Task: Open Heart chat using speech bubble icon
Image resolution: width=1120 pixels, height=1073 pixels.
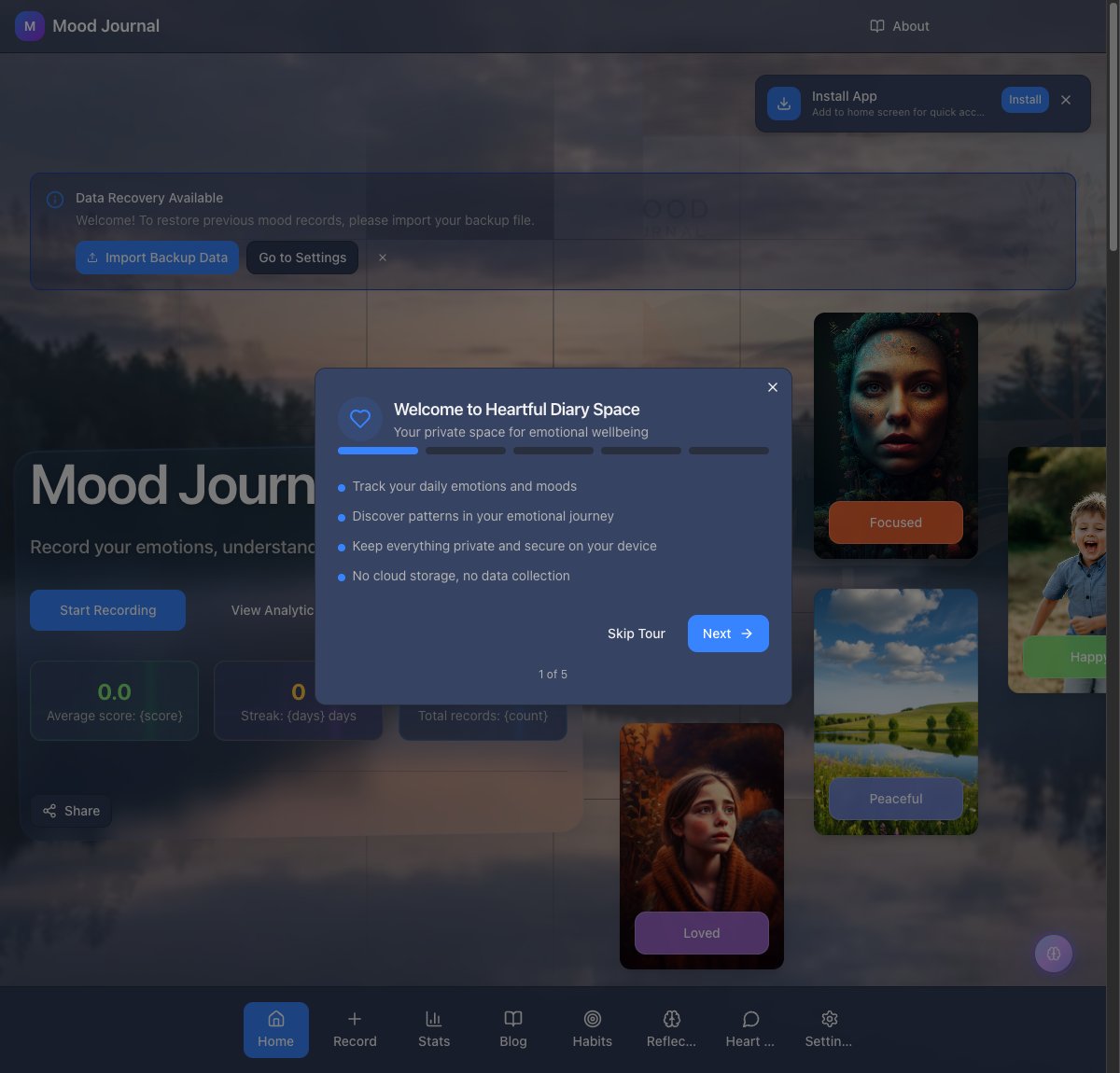Action: [x=749, y=1029]
